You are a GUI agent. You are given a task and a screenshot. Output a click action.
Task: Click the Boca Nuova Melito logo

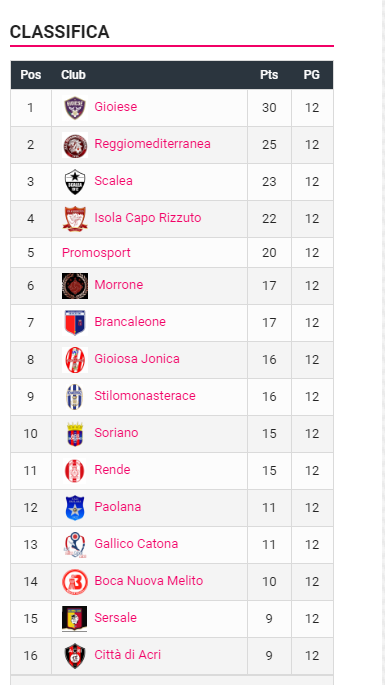(x=75, y=582)
